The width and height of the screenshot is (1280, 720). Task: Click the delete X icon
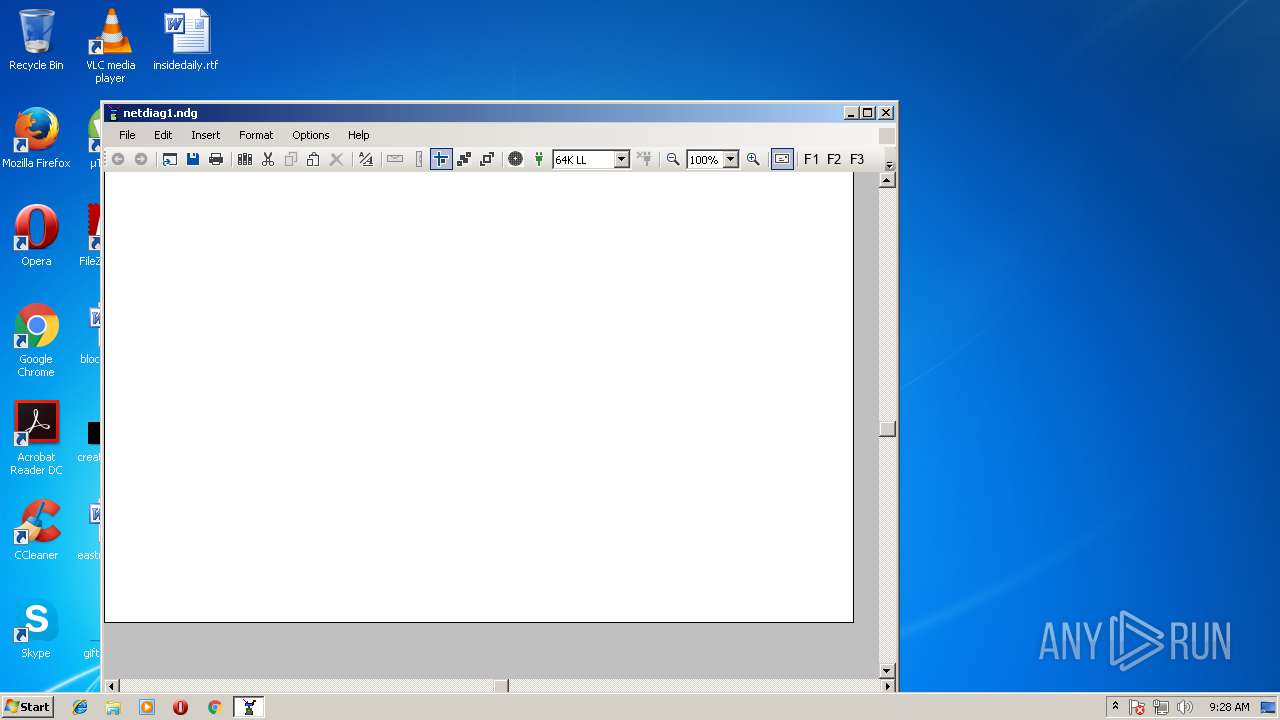coord(337,159)
